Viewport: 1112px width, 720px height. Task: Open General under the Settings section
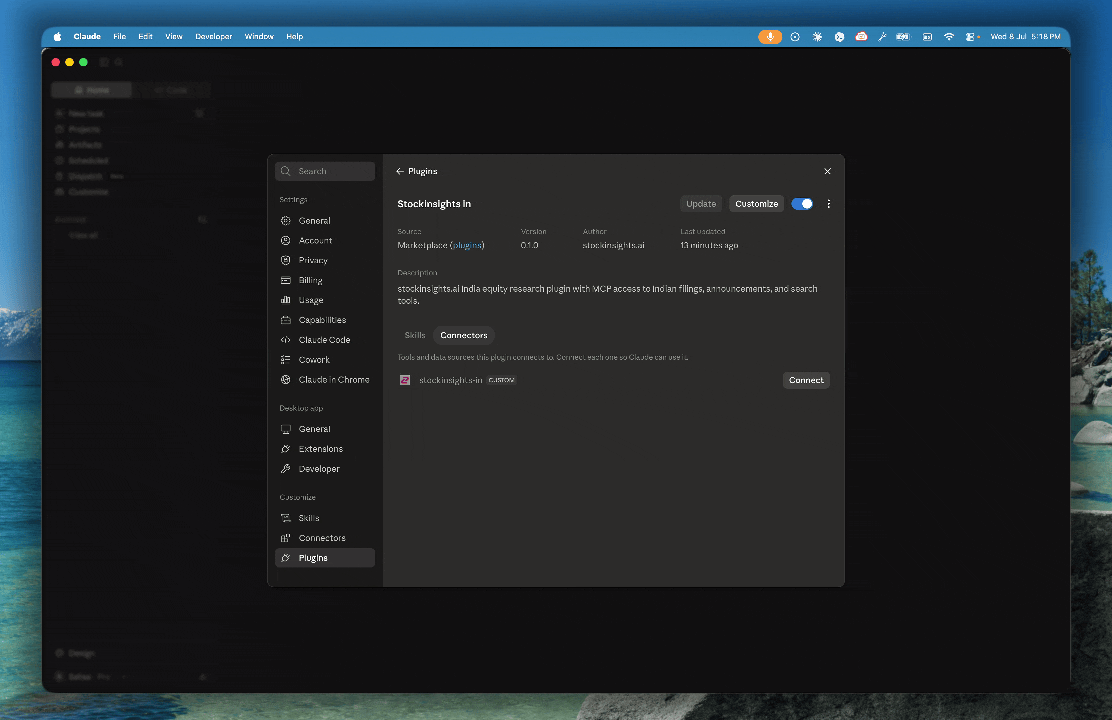pos(324,221)
